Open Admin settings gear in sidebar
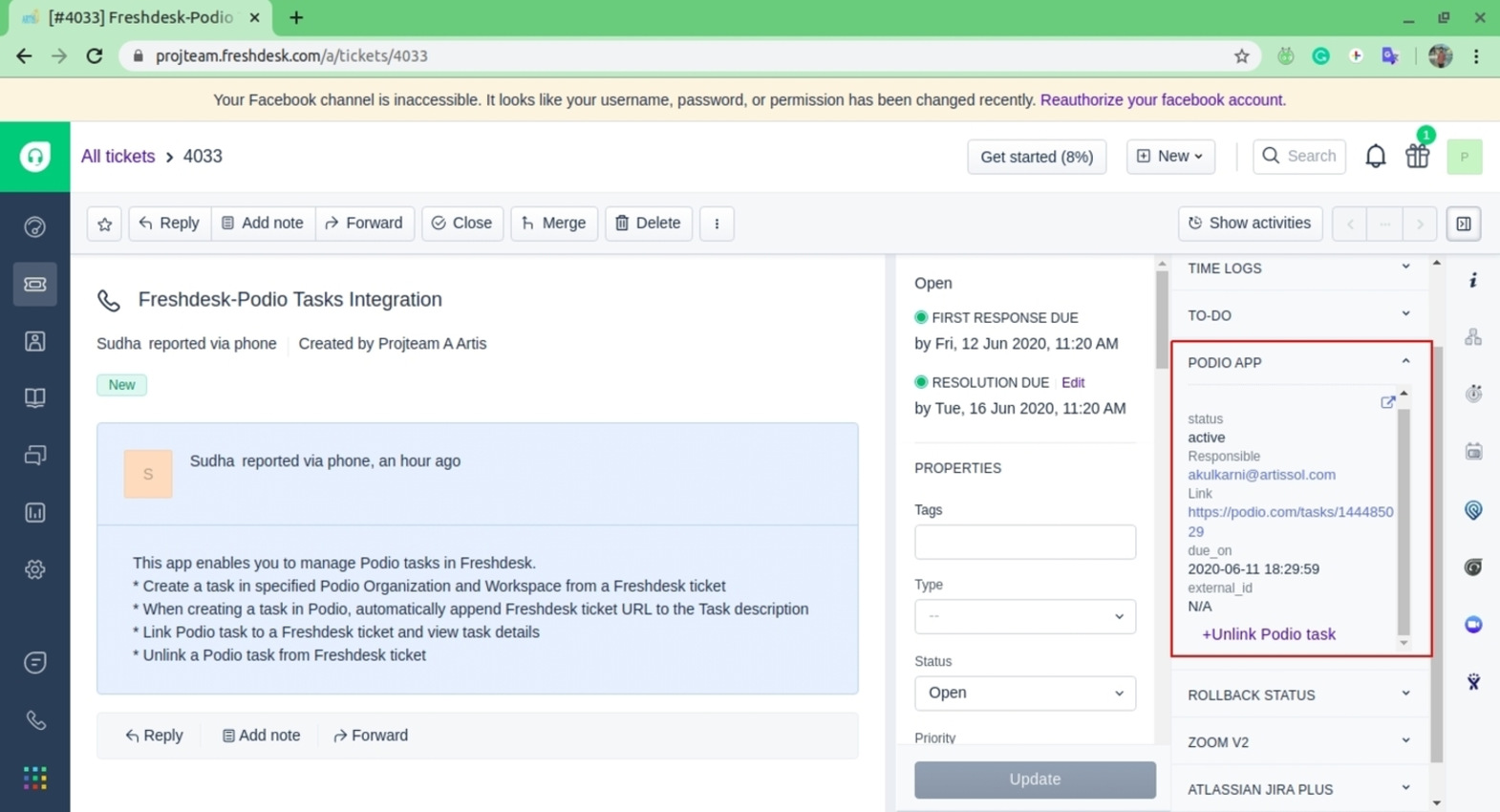This screenshot has width=1500, height=812. [x=35, y=569]
